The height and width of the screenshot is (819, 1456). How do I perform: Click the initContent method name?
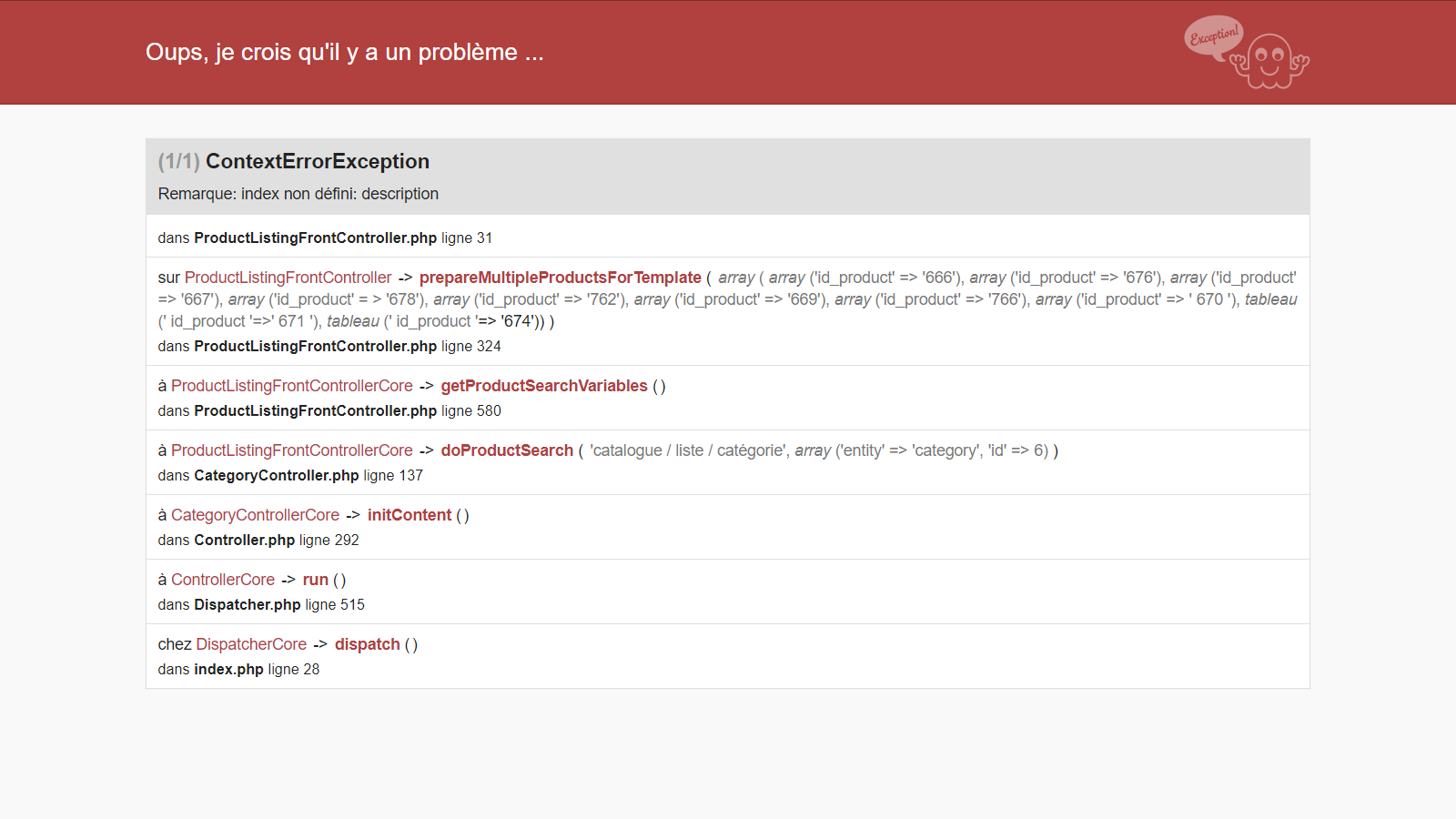click(x=409, y=515)
